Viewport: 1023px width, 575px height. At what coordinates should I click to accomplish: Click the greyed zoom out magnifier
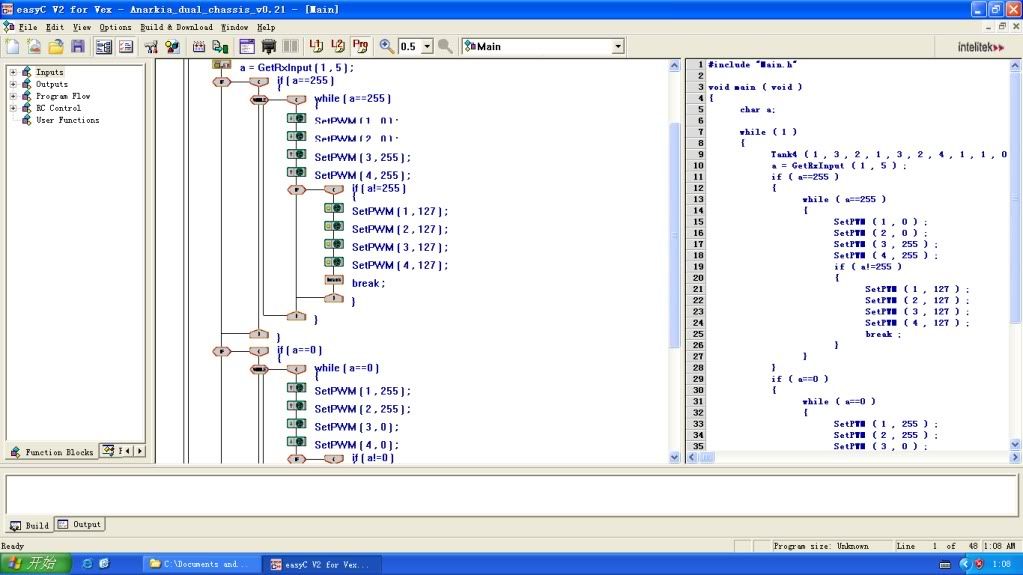tap(445, 46)
